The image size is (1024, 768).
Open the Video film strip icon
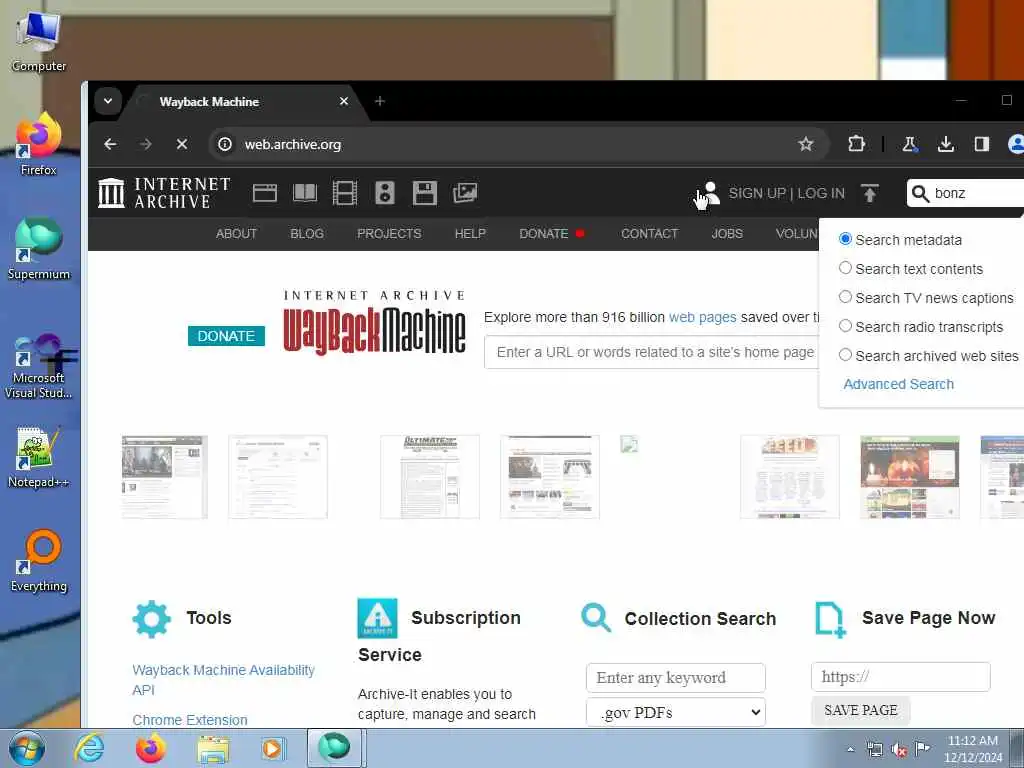(345, 193)
